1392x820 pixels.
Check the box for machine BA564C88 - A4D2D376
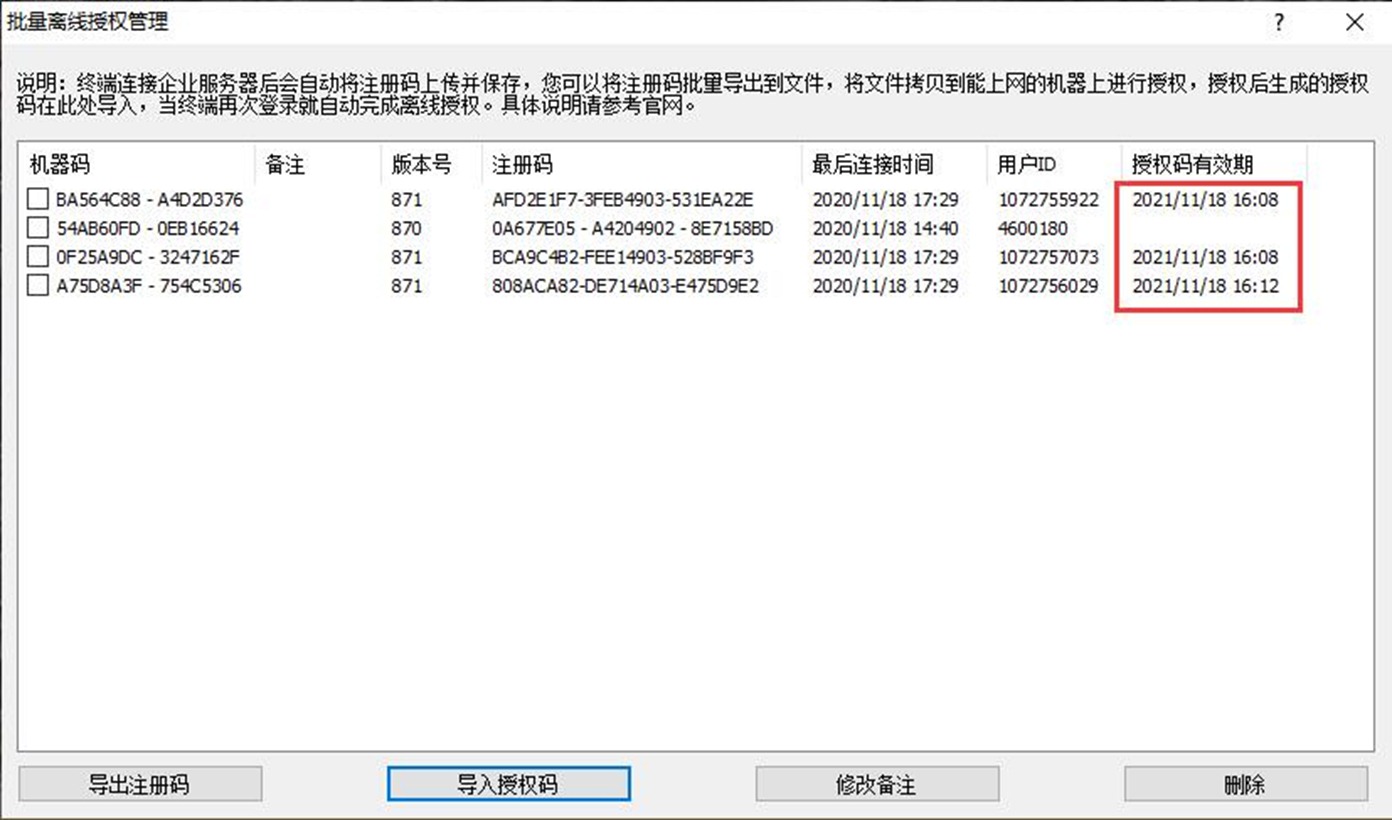click(37, 199)
